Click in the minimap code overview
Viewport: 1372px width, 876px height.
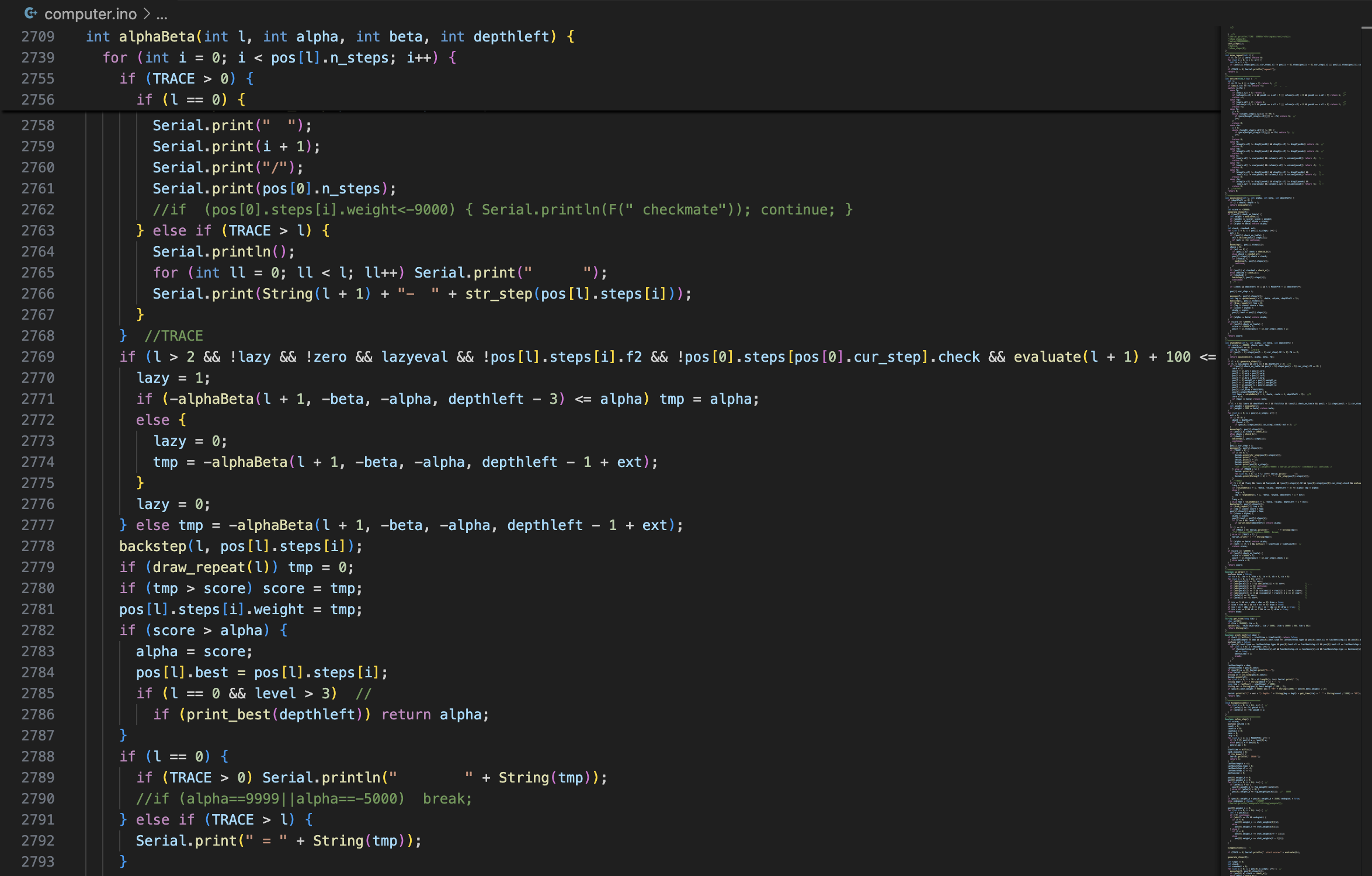(1285, 409)
